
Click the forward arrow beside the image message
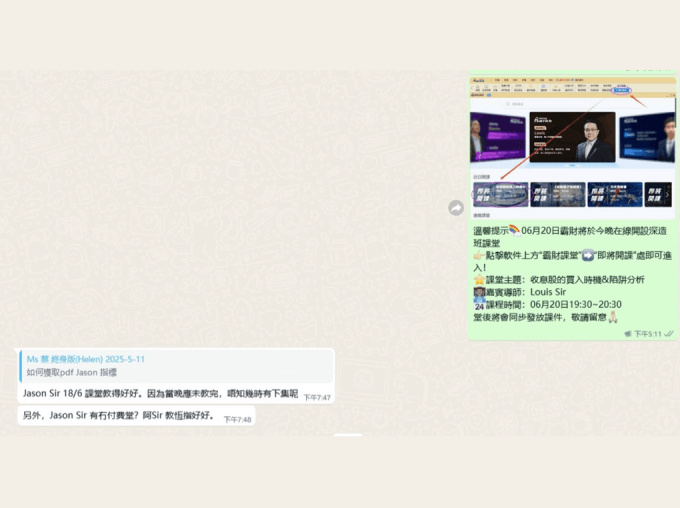point(456,208)
